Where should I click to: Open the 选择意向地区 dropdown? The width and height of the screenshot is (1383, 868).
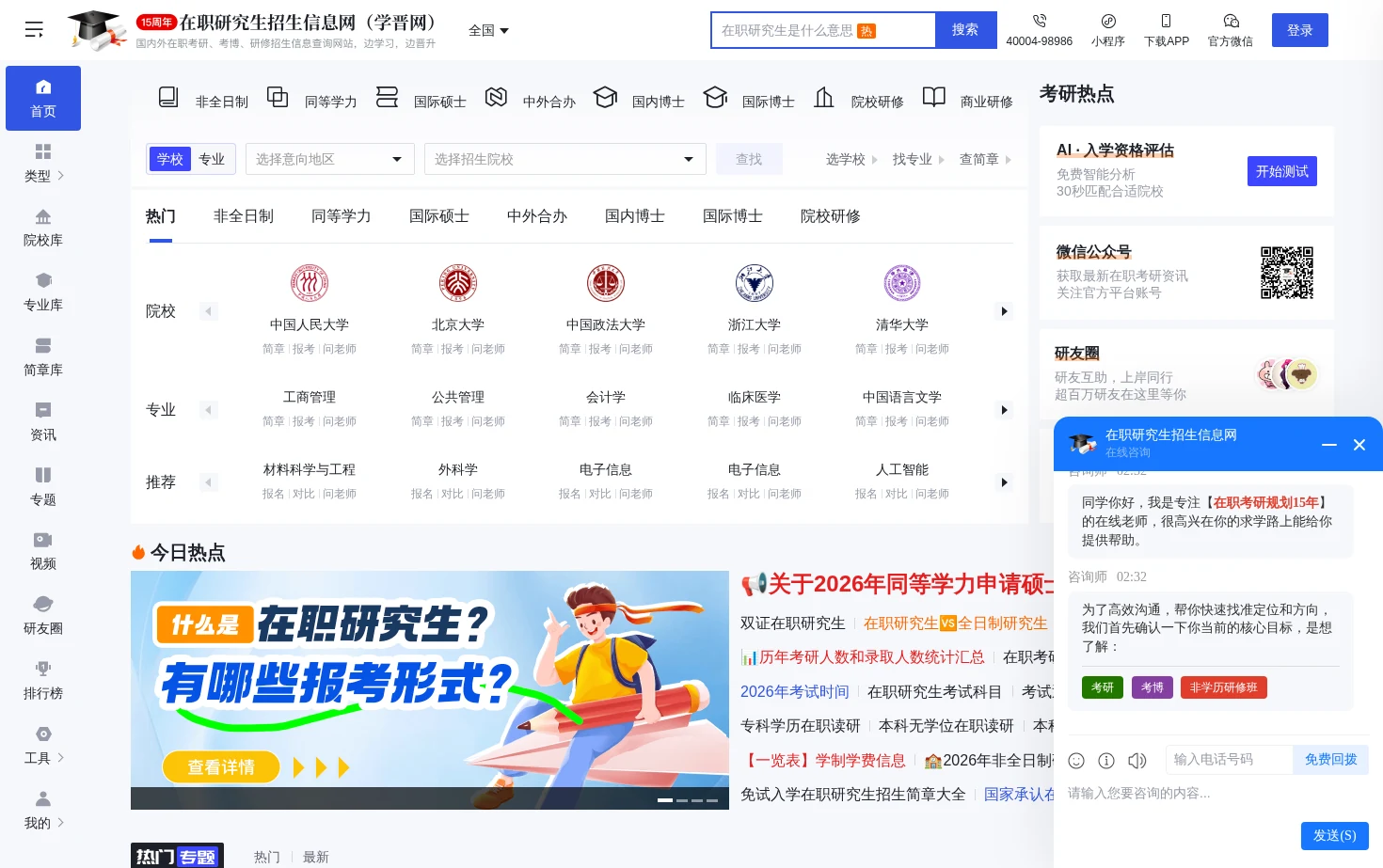(330, 159)
